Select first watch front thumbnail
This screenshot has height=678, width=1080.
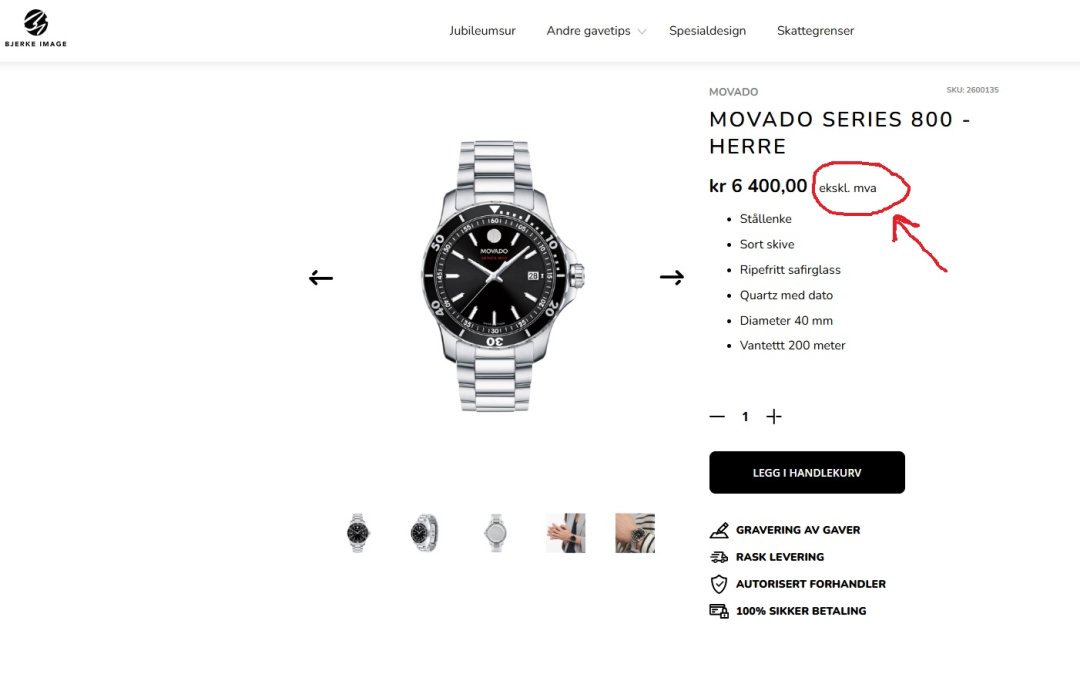pyautogui.click(x=358, y=533)
